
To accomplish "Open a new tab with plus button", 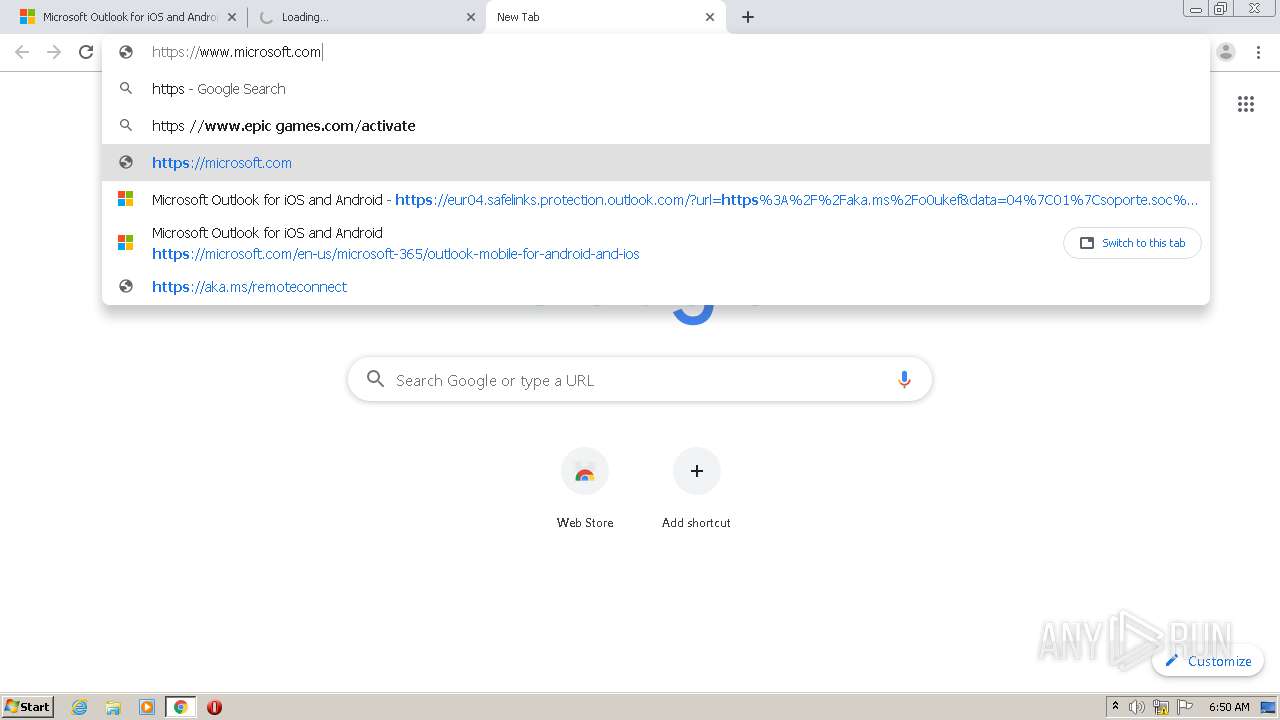I will [x=748, y=17].
